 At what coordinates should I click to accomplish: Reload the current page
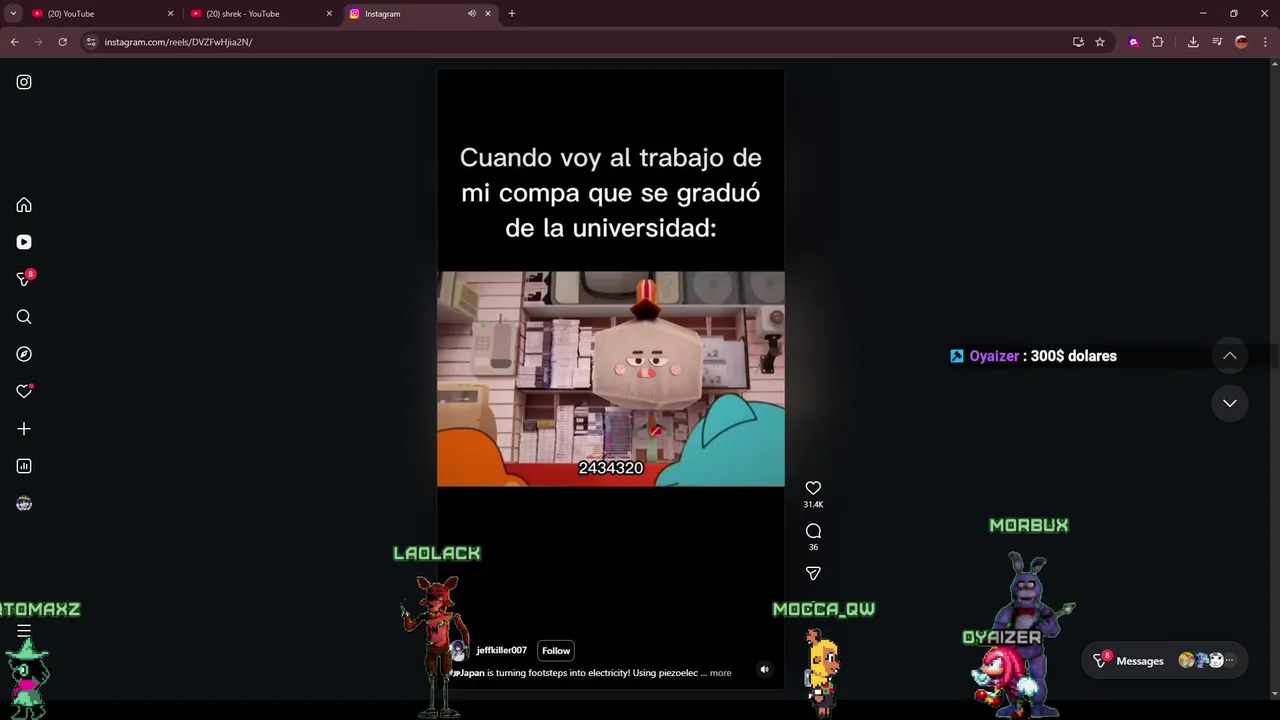pyautogui.click(x=62, y=42)
